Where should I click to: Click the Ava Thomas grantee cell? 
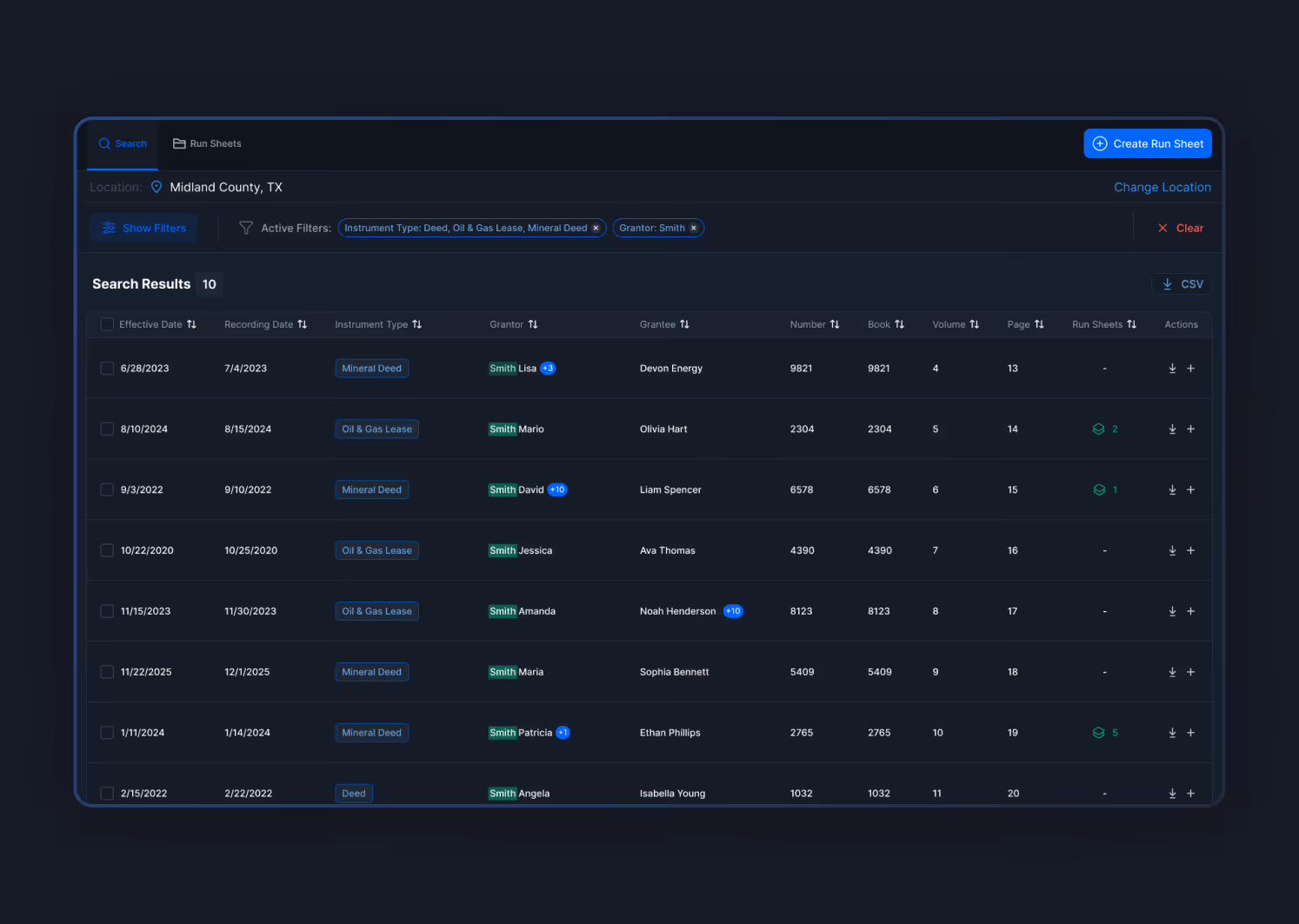[x=668, y=551]
